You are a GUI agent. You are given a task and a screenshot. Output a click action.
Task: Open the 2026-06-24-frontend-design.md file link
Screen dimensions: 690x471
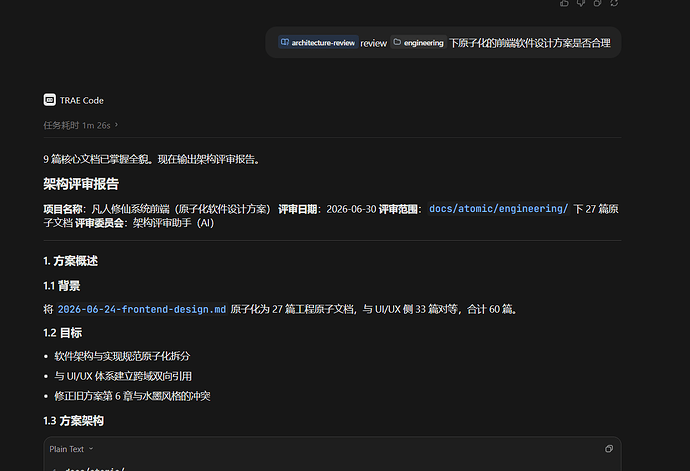(142, 309)
